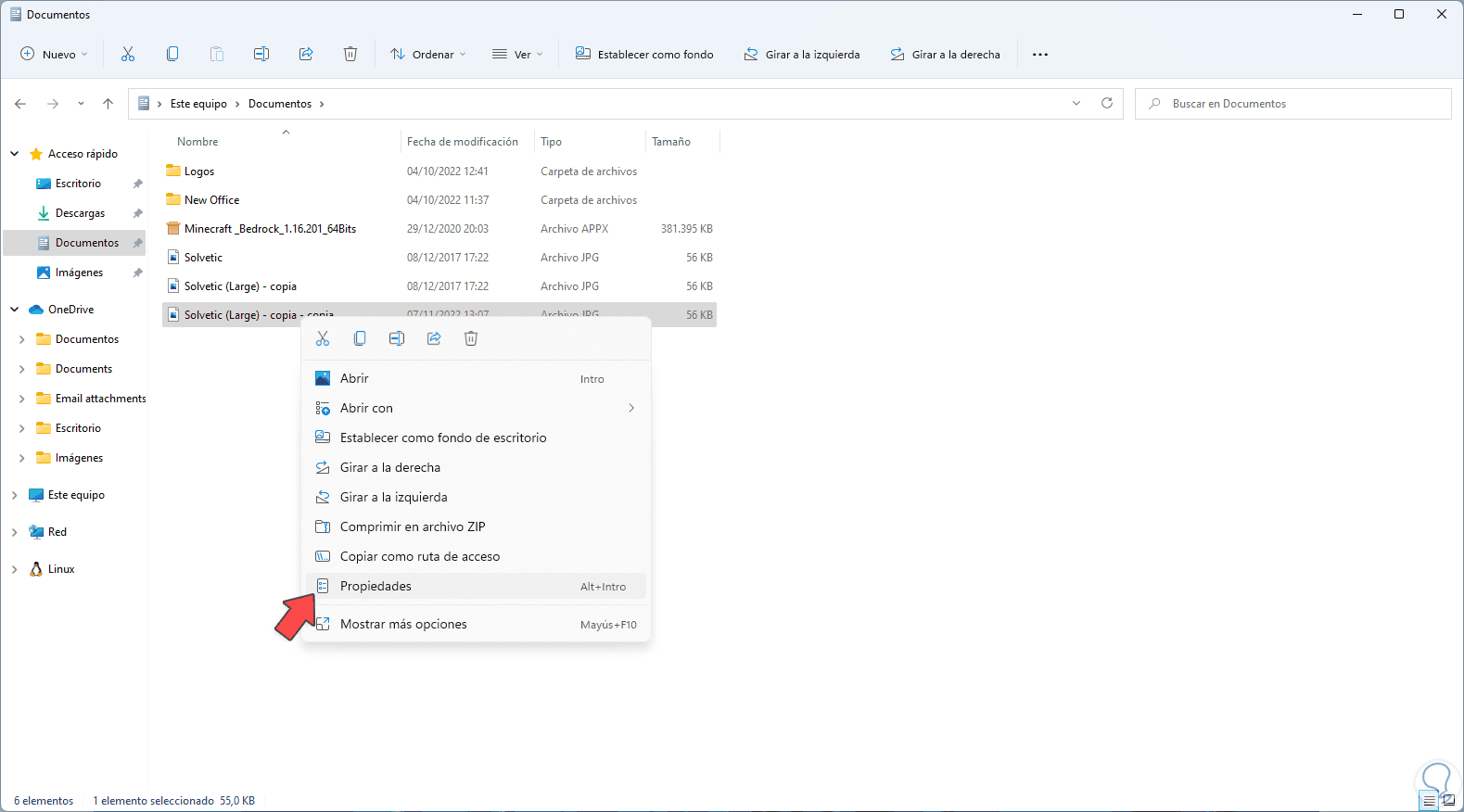Open Descargas in quick access
This screenshot has height=812, width=1464.
click(80, 213)
